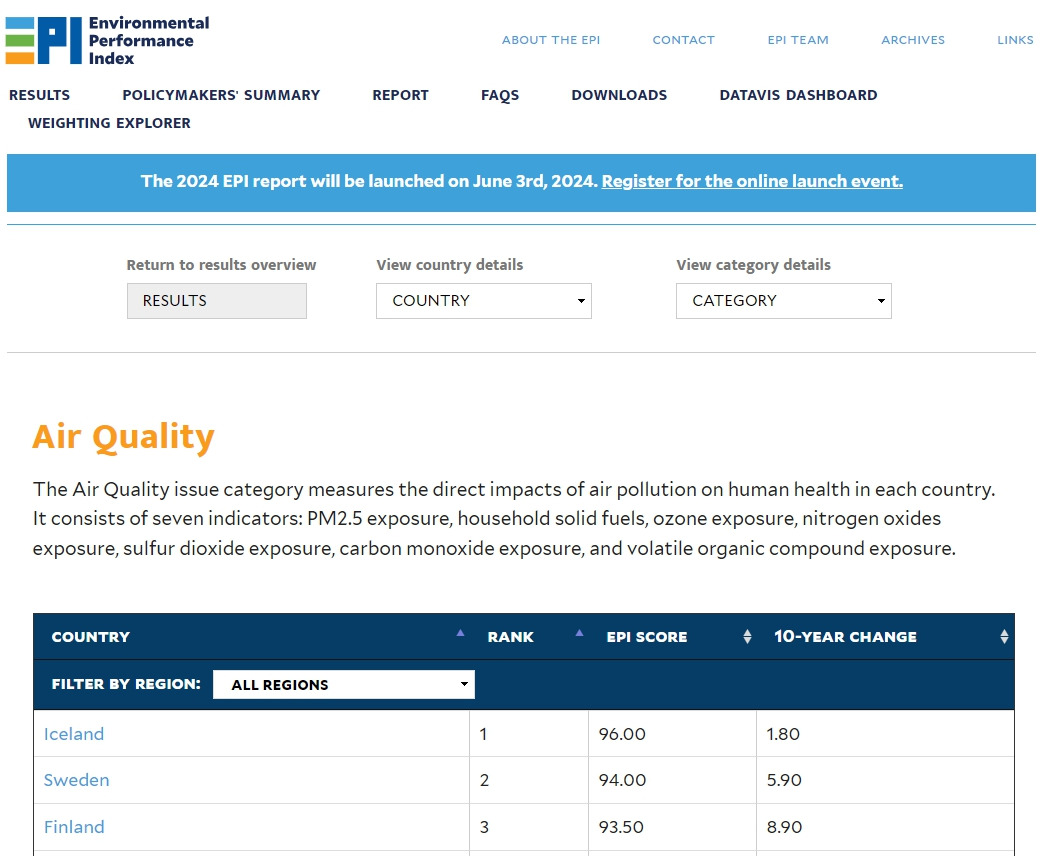The width and height of the screenshot is (1050, 856).
Task: Click the Air Quality heading
Action: [123, 437]
